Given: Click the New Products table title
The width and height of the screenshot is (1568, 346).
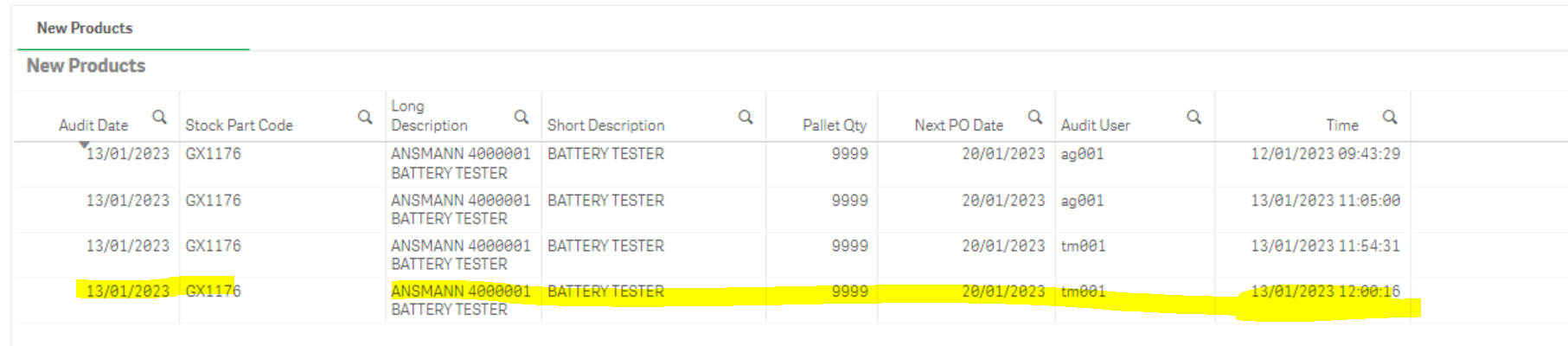Looking at the screenshot, I should (86, 66).
